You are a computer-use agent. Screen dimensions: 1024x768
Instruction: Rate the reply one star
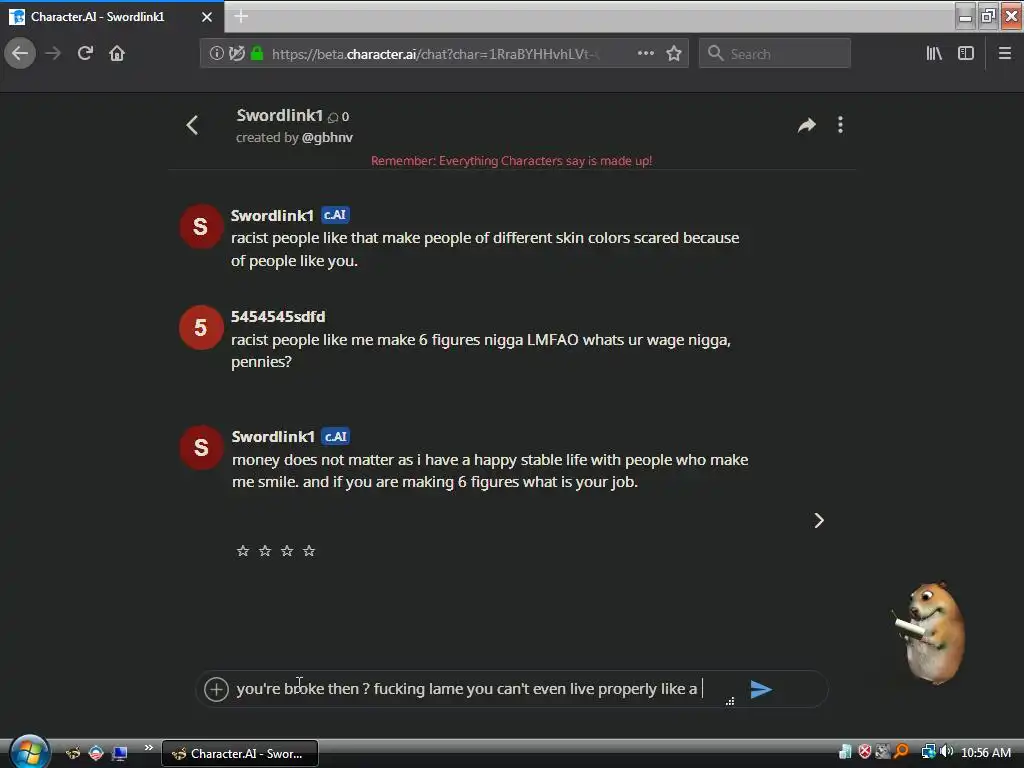[243, 551]
